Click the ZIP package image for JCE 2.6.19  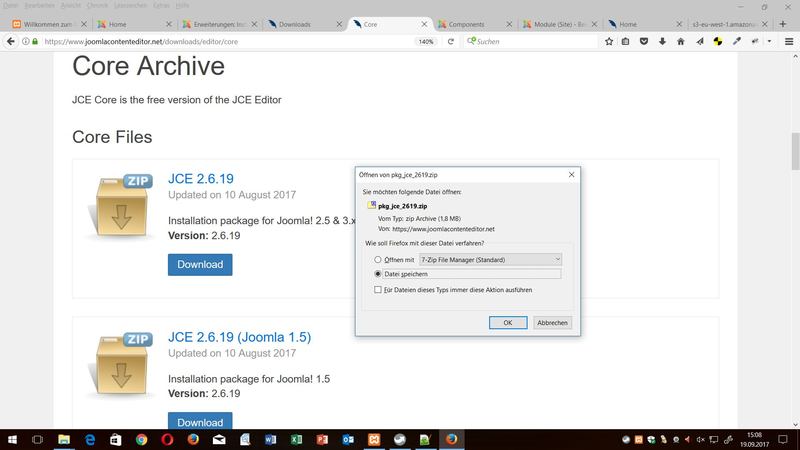click(x=121, y=207)
